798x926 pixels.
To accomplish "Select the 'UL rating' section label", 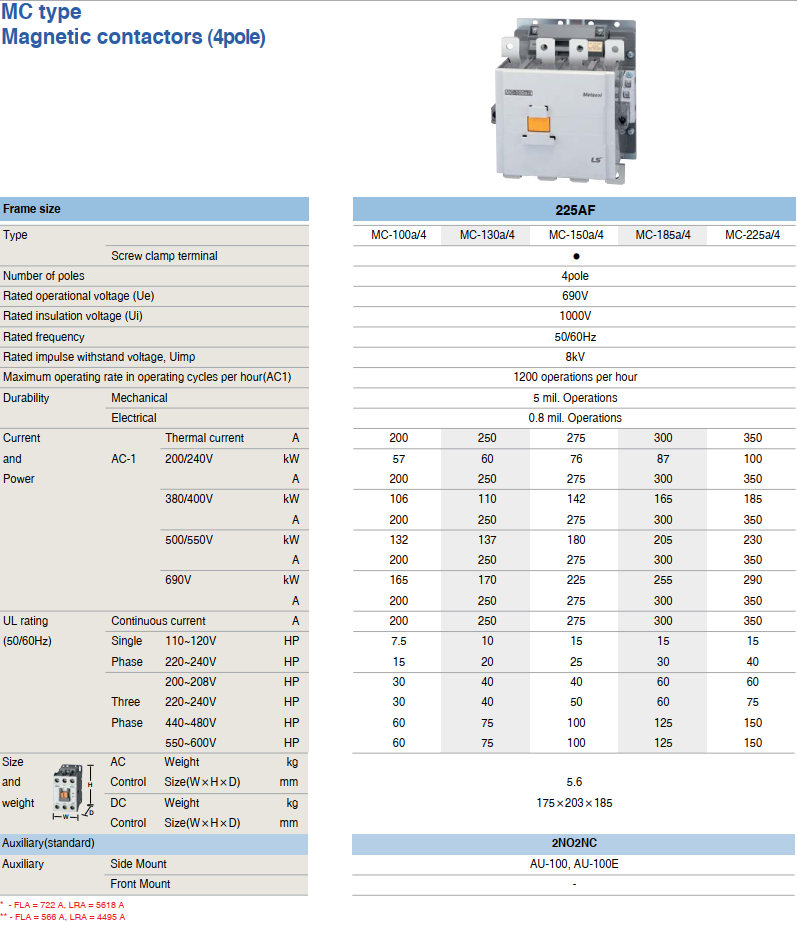I will click(25, 621).
